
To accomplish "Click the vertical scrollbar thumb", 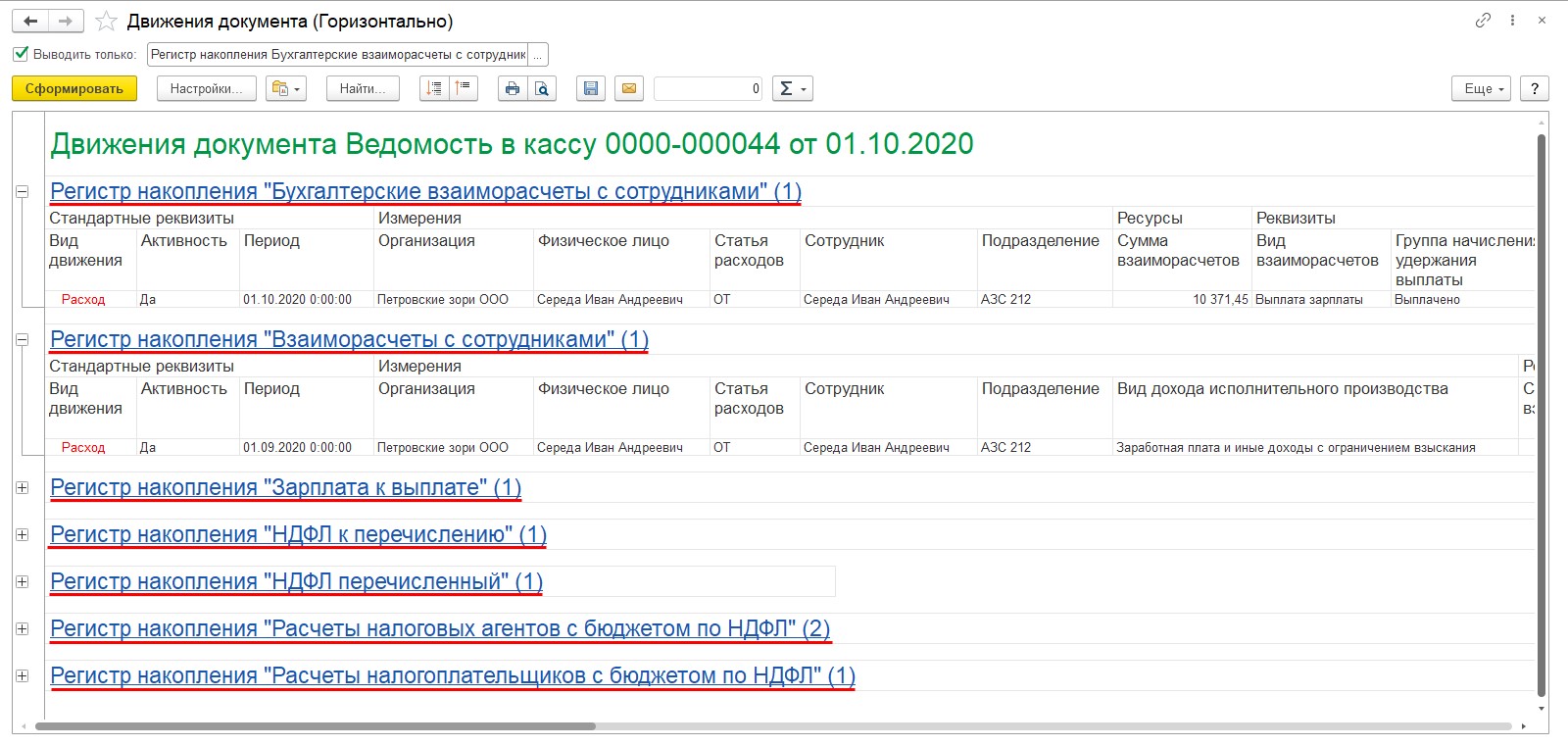I will [1542, 416].
